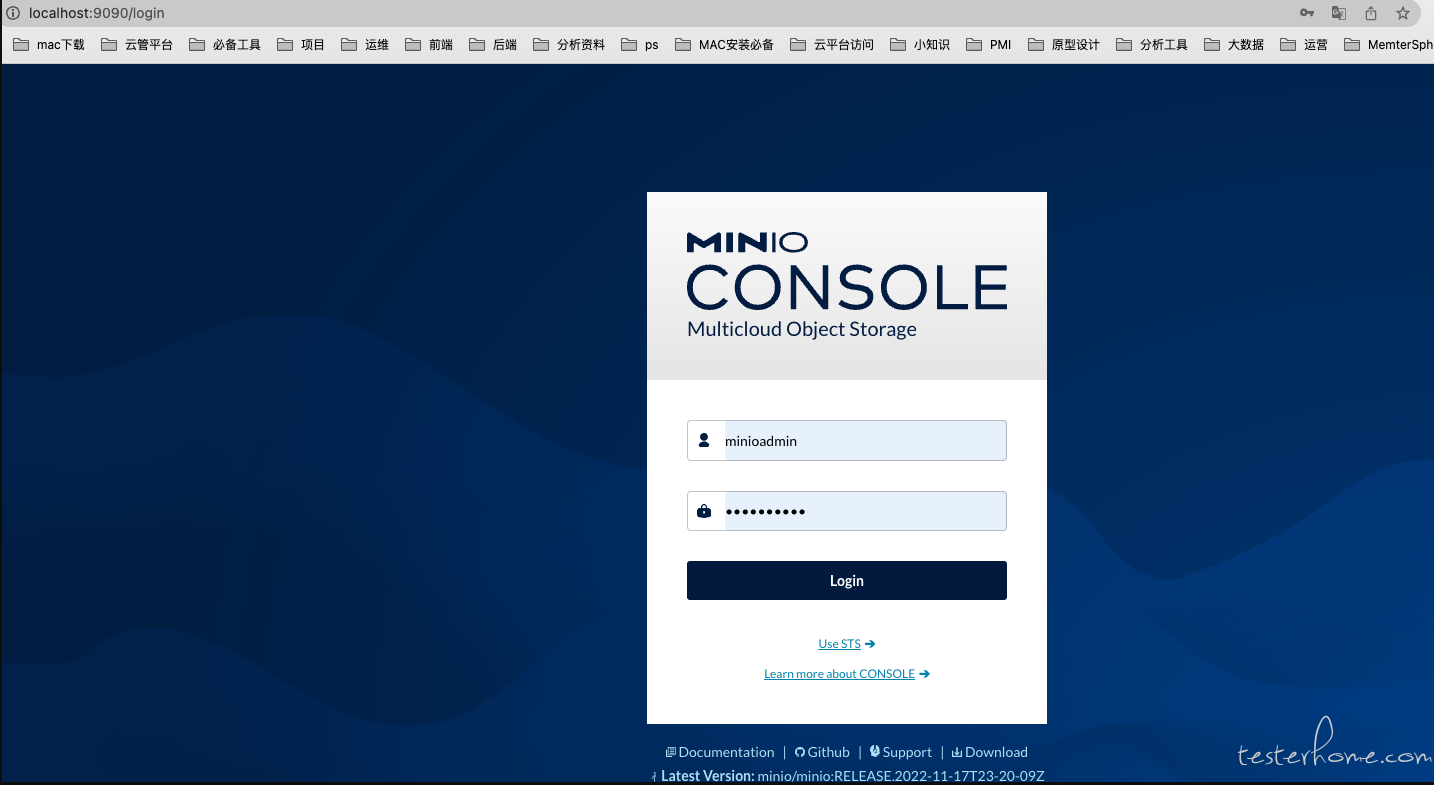Click the share icon in address bar

(x=1371, y=13)
